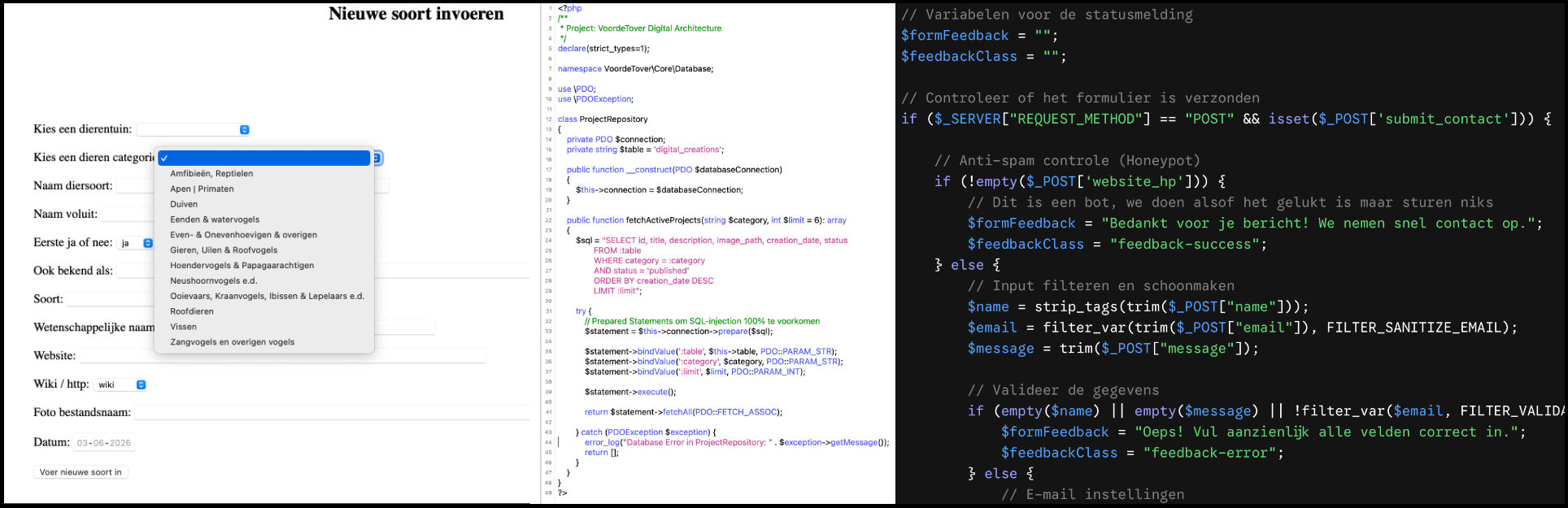Click the 'Soort' text field

[x=111, y=299]
